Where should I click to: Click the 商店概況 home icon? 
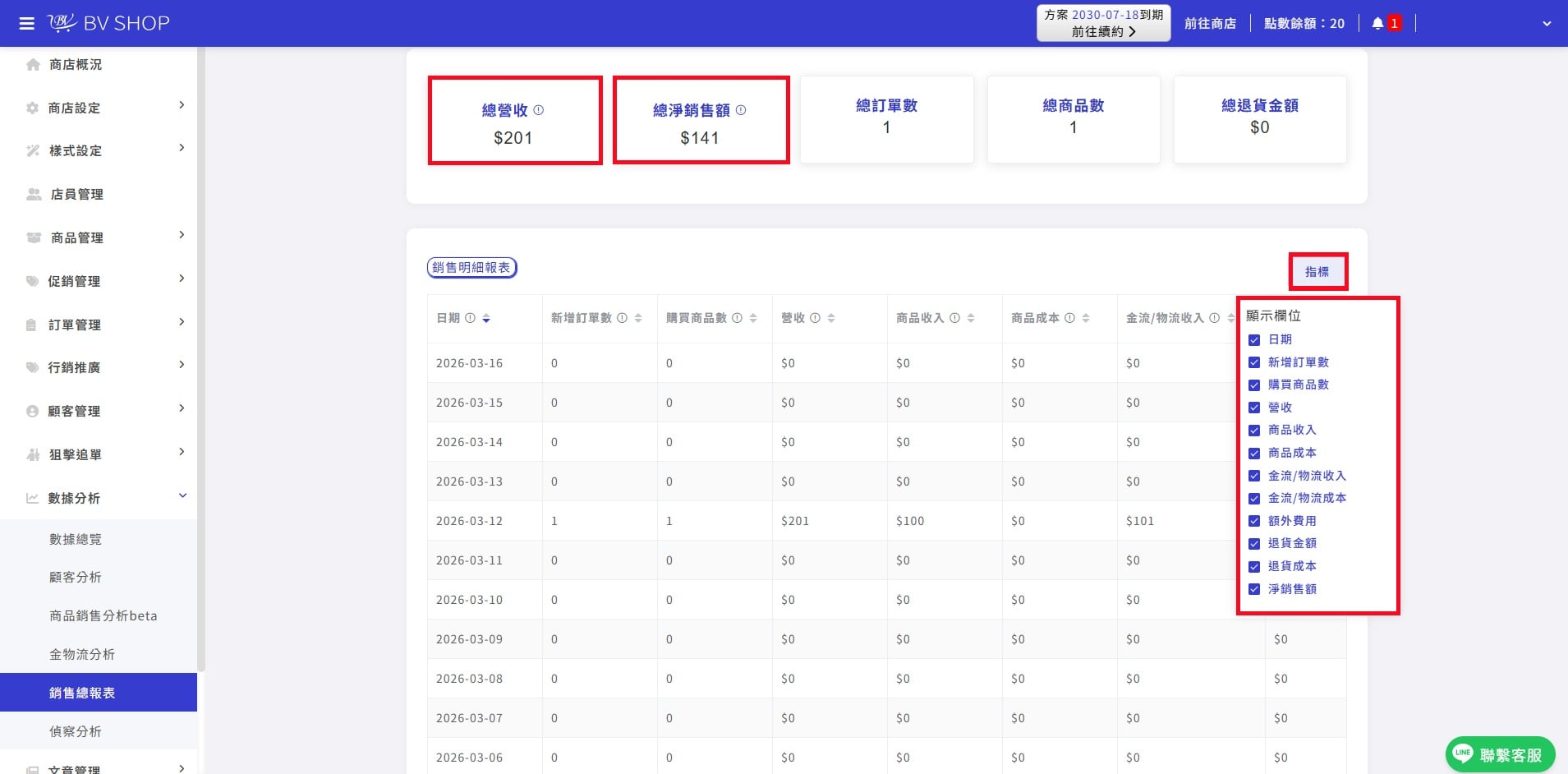(33, 64)
